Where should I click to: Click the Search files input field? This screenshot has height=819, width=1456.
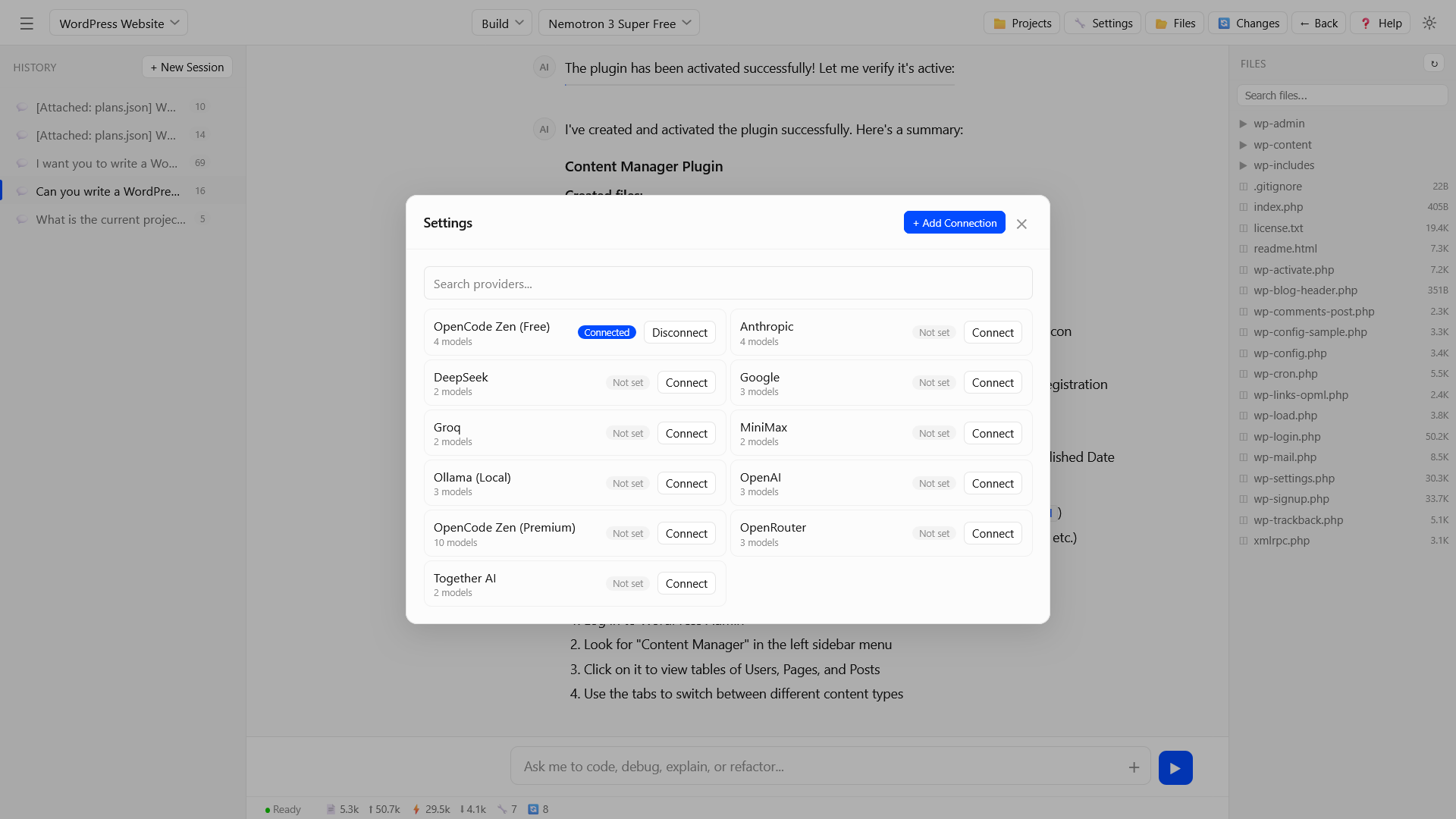(1342, 96)
